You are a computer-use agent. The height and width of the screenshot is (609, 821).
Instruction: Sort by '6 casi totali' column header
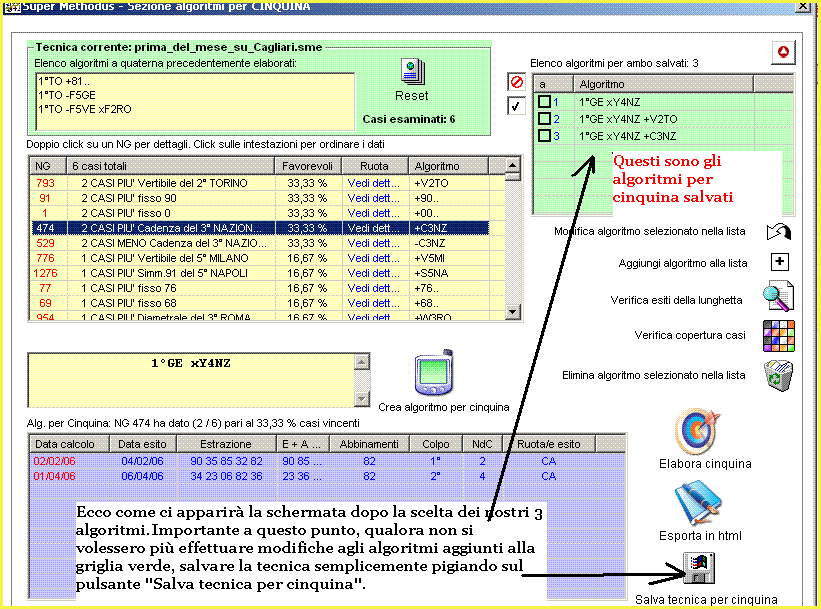170,166
